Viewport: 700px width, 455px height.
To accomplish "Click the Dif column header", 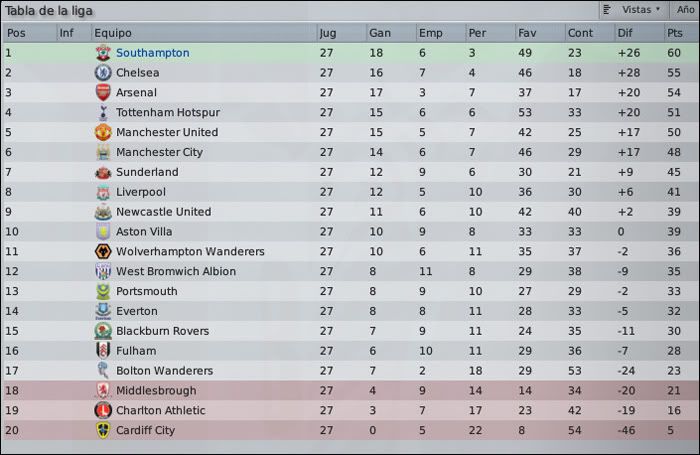I will [625, 33].
